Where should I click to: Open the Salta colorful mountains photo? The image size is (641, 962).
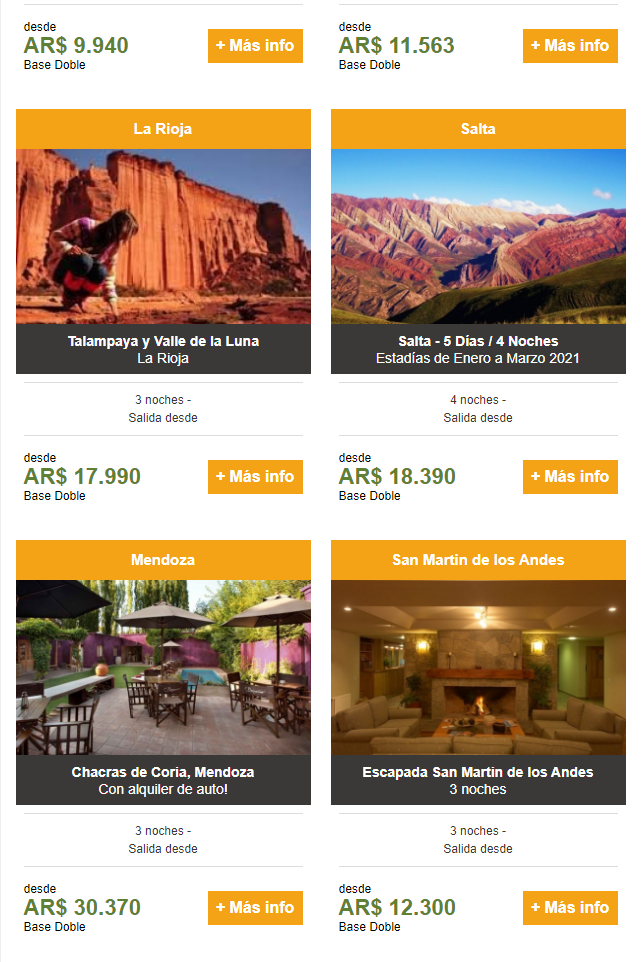(x=478, y=236)
